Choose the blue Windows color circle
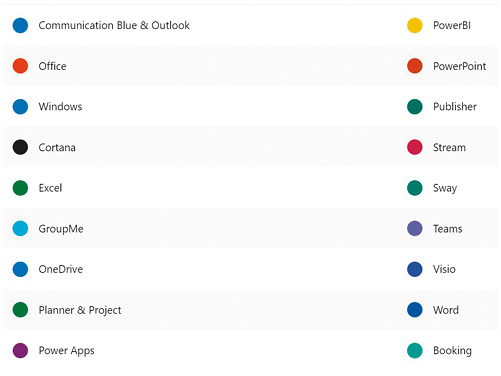 point(20,107)
